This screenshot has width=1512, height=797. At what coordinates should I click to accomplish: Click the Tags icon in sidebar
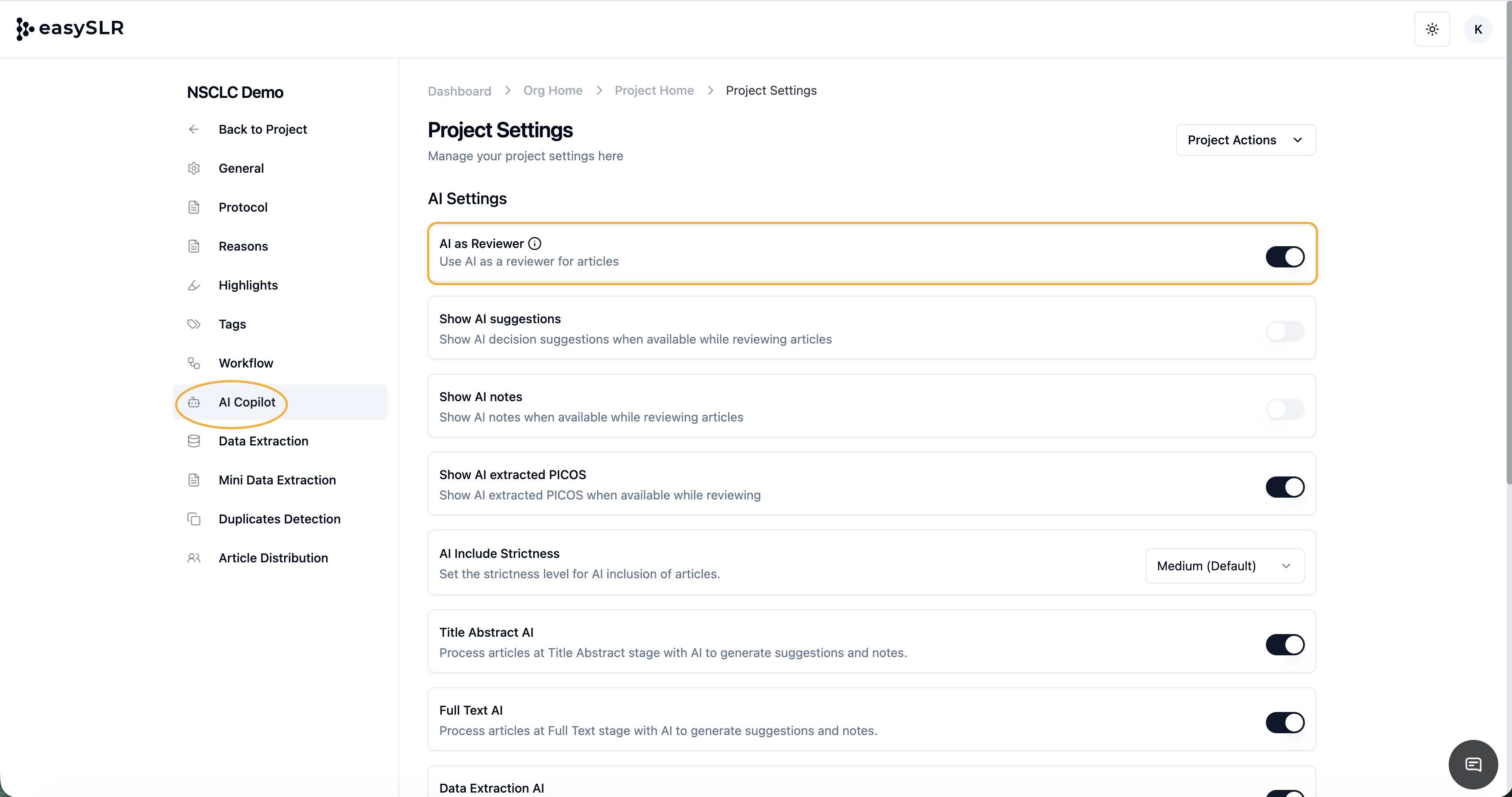click(194, 324)
